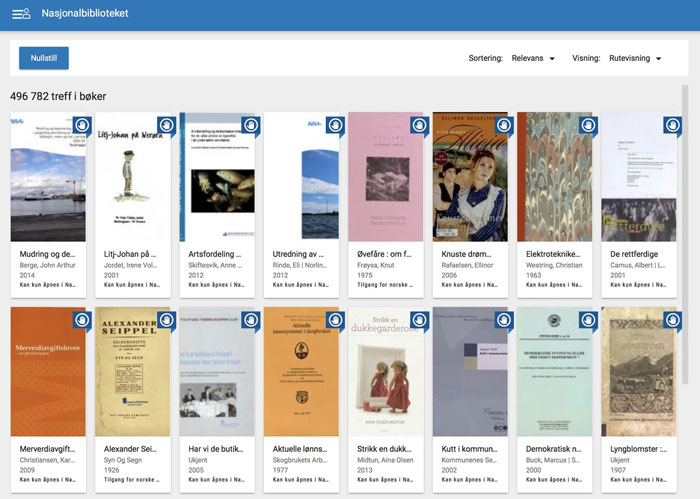Open the Elektroteknike... marbled book cover
Screen dimensions: 700x499
point(554,177)
